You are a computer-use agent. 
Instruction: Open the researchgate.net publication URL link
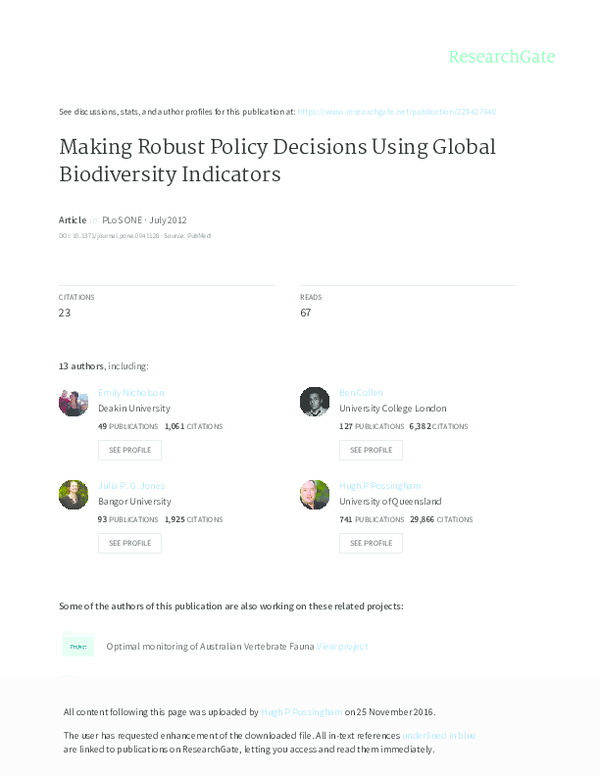[397, 112]
